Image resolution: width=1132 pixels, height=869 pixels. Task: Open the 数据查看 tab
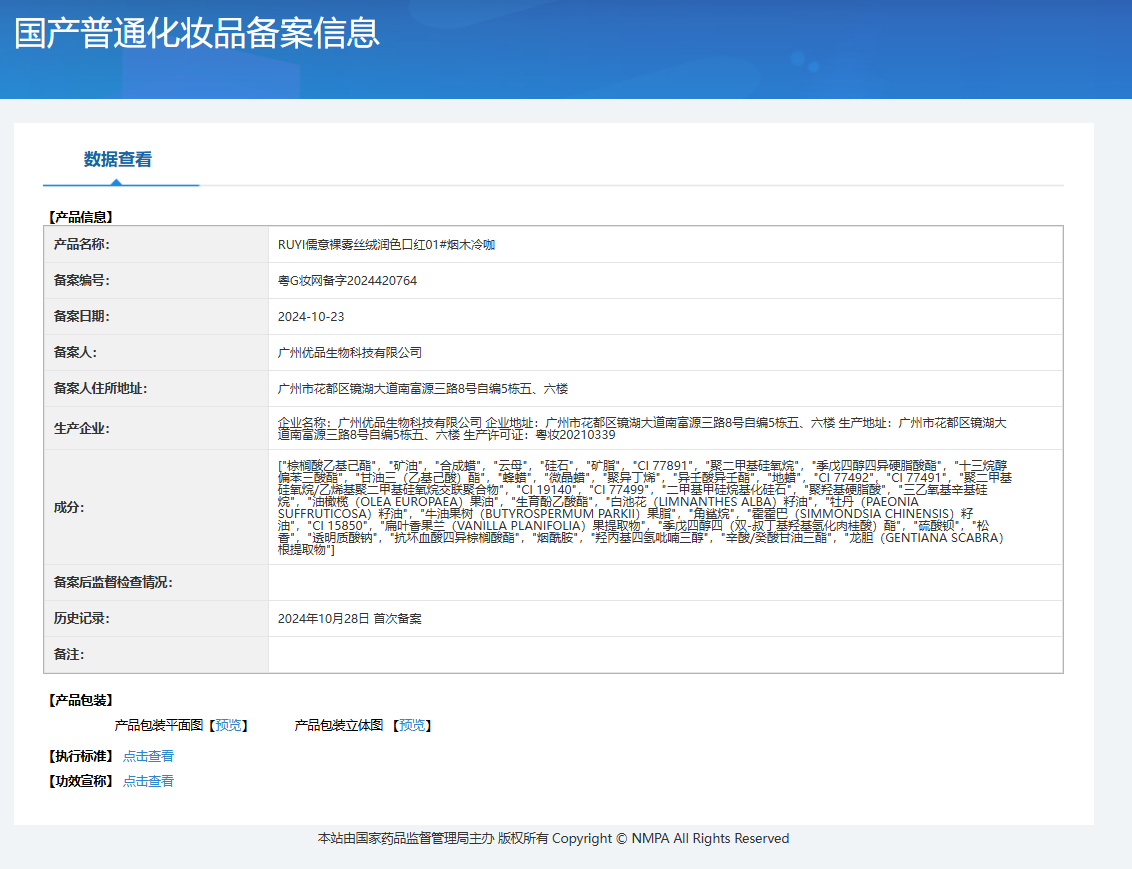coord(118,159)
